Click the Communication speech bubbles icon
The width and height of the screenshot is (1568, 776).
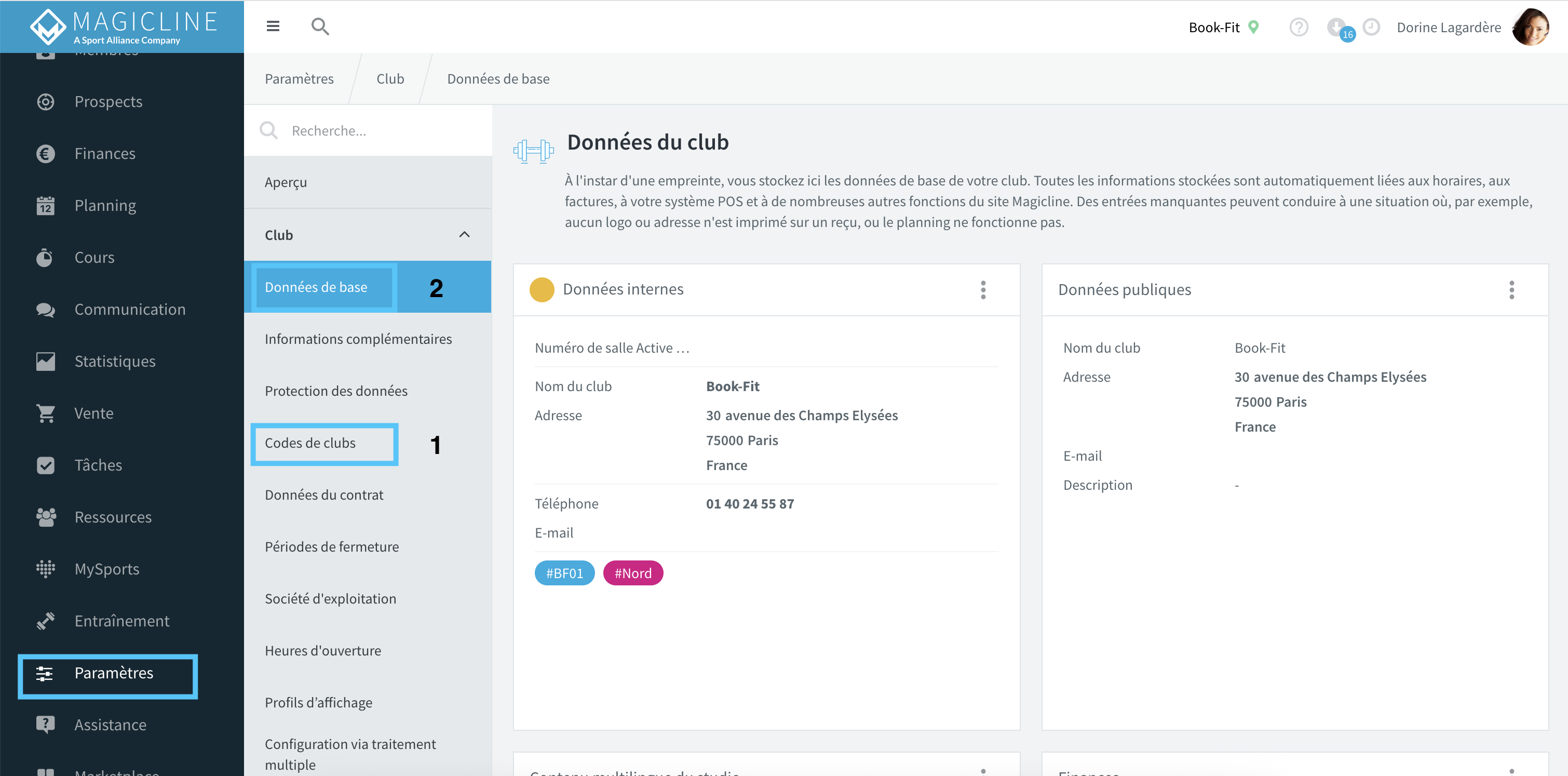(x=45, y=310)
